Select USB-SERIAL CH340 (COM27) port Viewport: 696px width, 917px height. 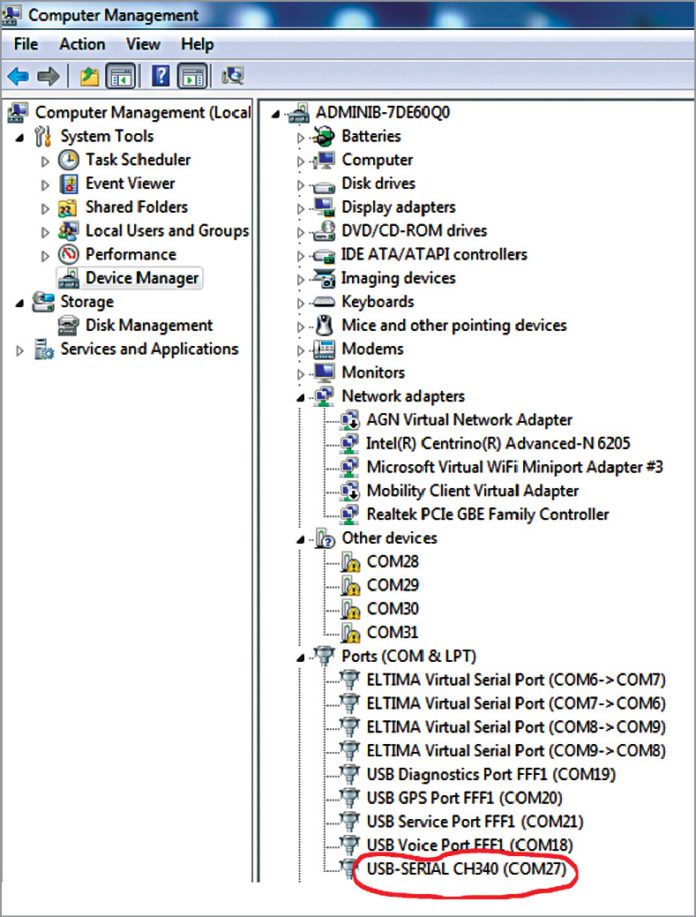pyautogui.click(x=466, y=870)
